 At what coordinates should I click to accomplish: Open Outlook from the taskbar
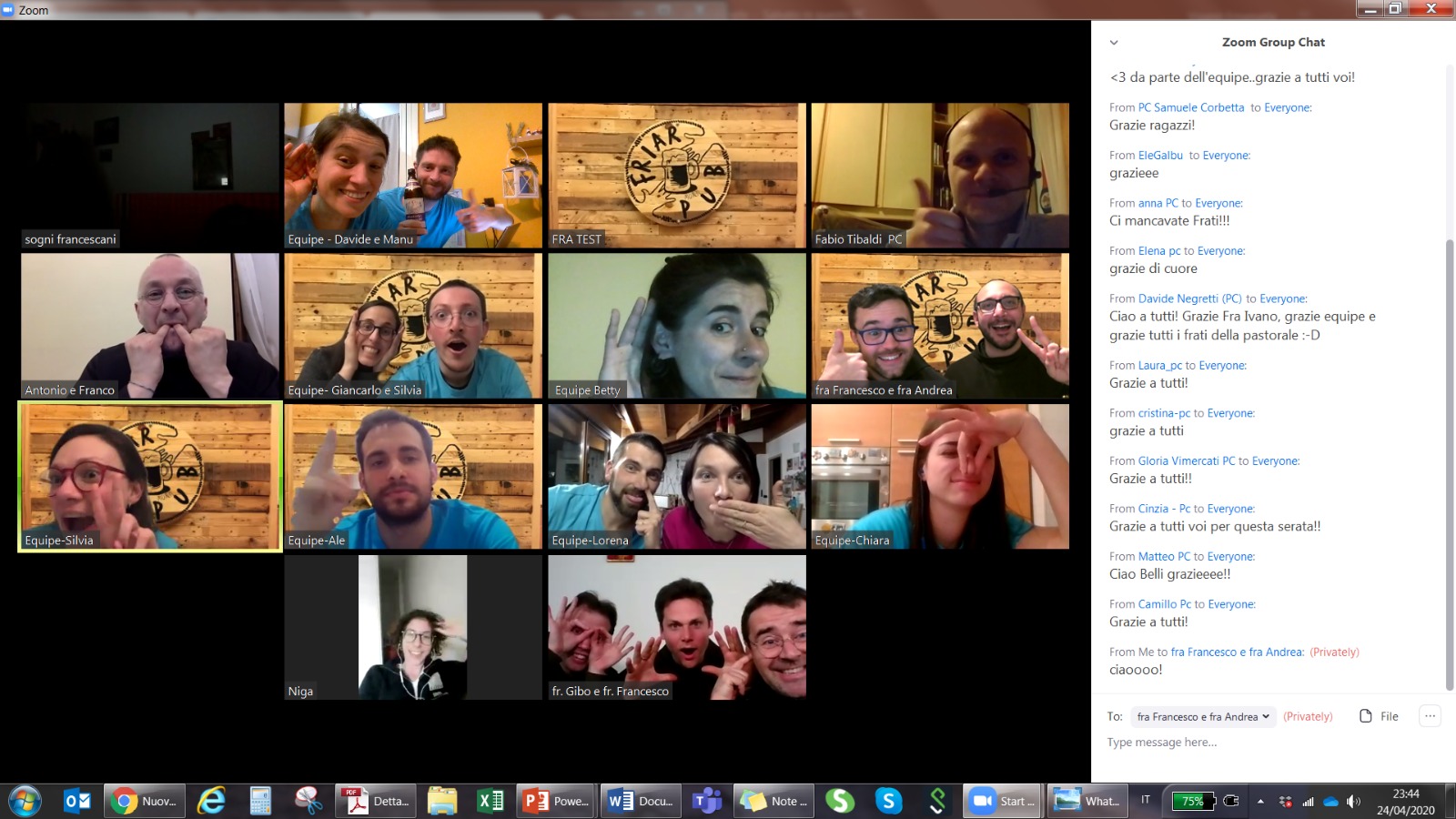77,801
